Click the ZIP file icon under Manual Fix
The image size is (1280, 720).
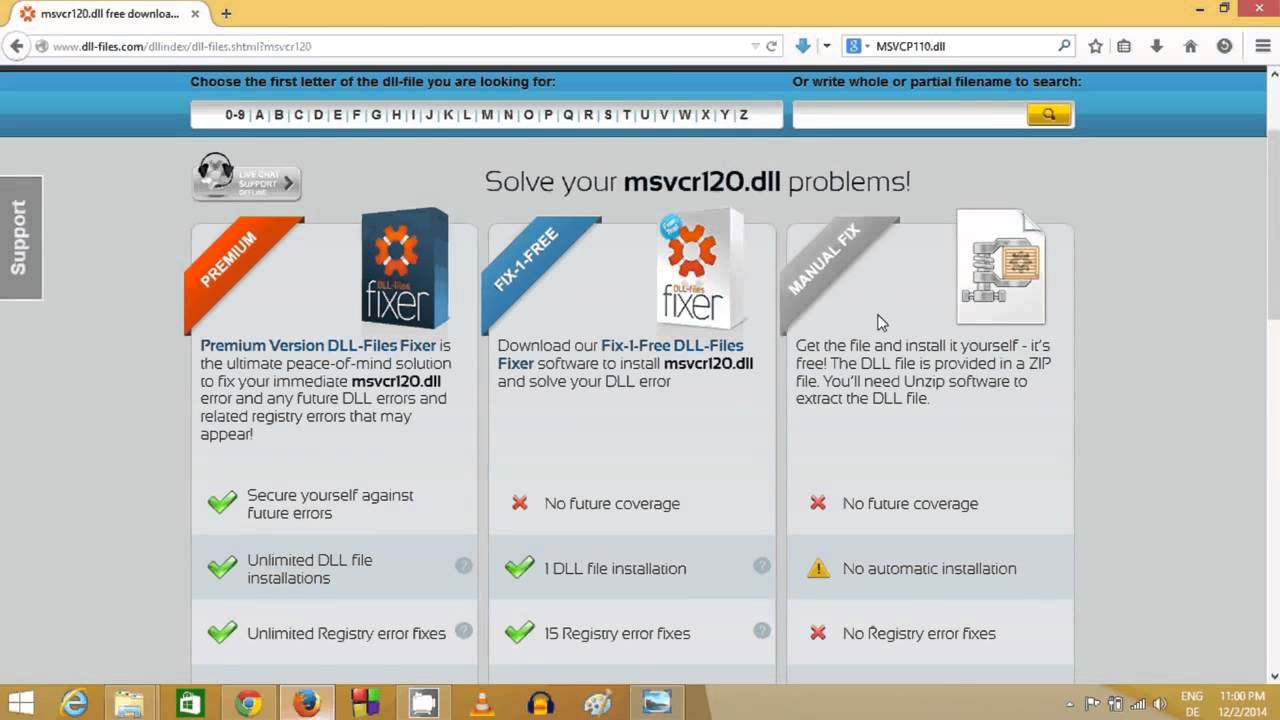point(1001,267)
